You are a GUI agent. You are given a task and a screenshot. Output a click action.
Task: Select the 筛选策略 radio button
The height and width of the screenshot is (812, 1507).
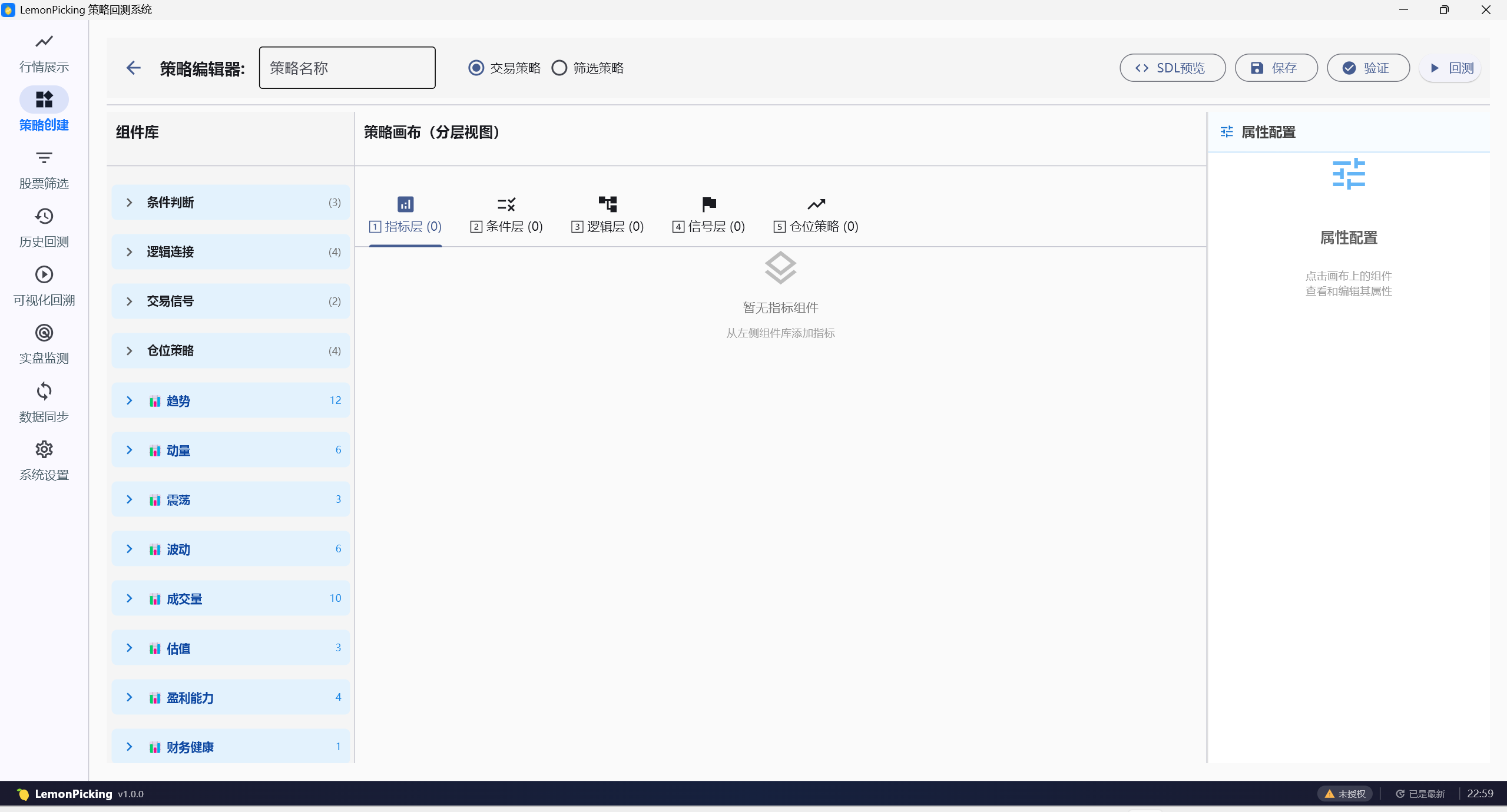(559, 68)
